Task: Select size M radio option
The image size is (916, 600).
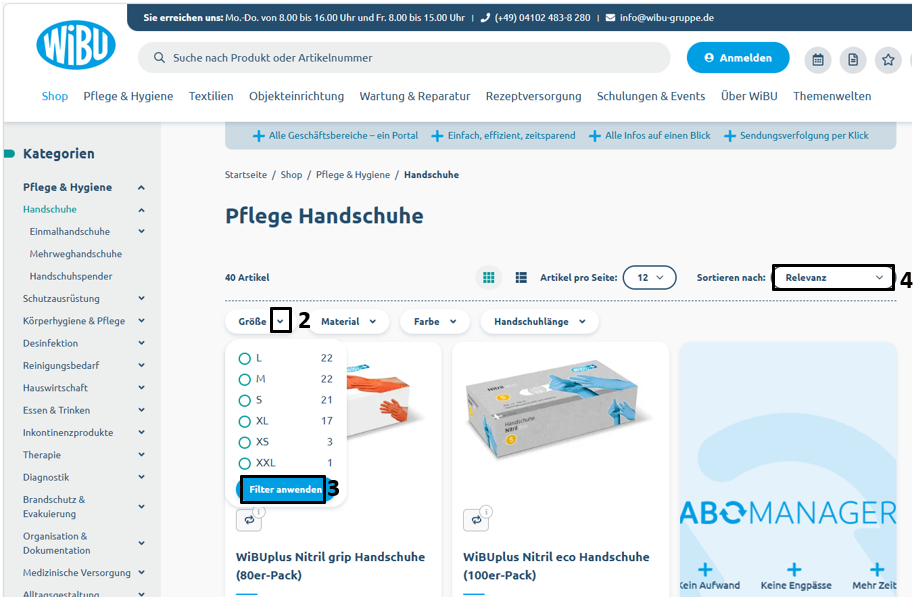Action: click(244, 380)
